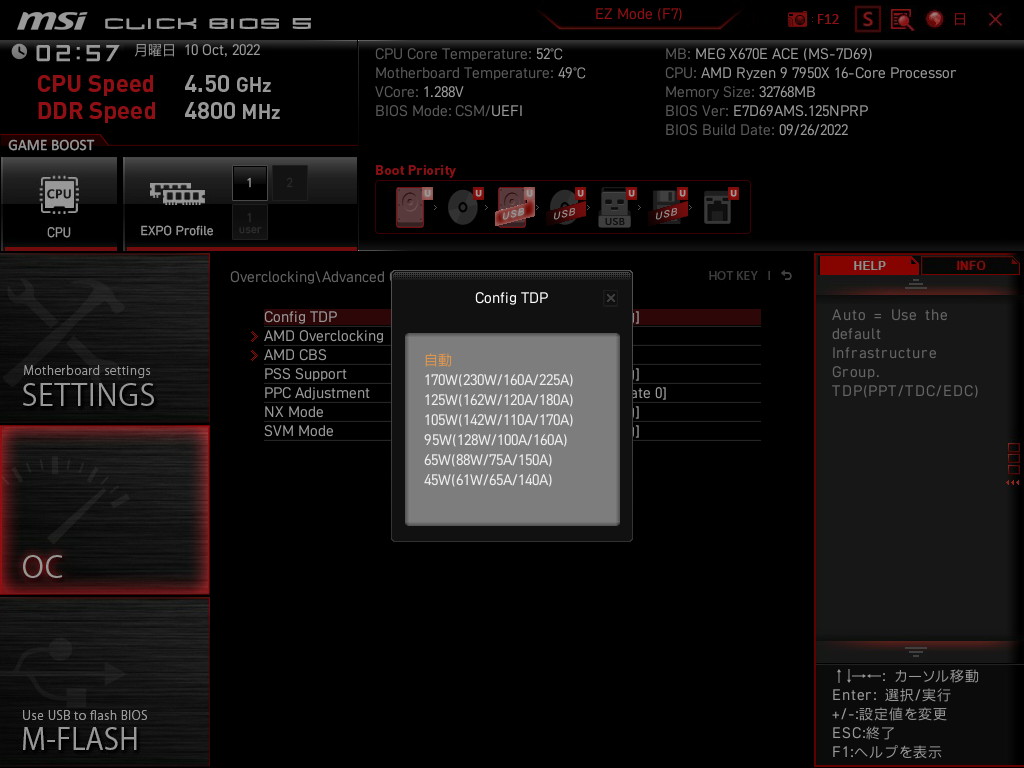This screenshot has height=768, width=1024.
Task: Select the SVM Mode row
Action: pos(512,431)
